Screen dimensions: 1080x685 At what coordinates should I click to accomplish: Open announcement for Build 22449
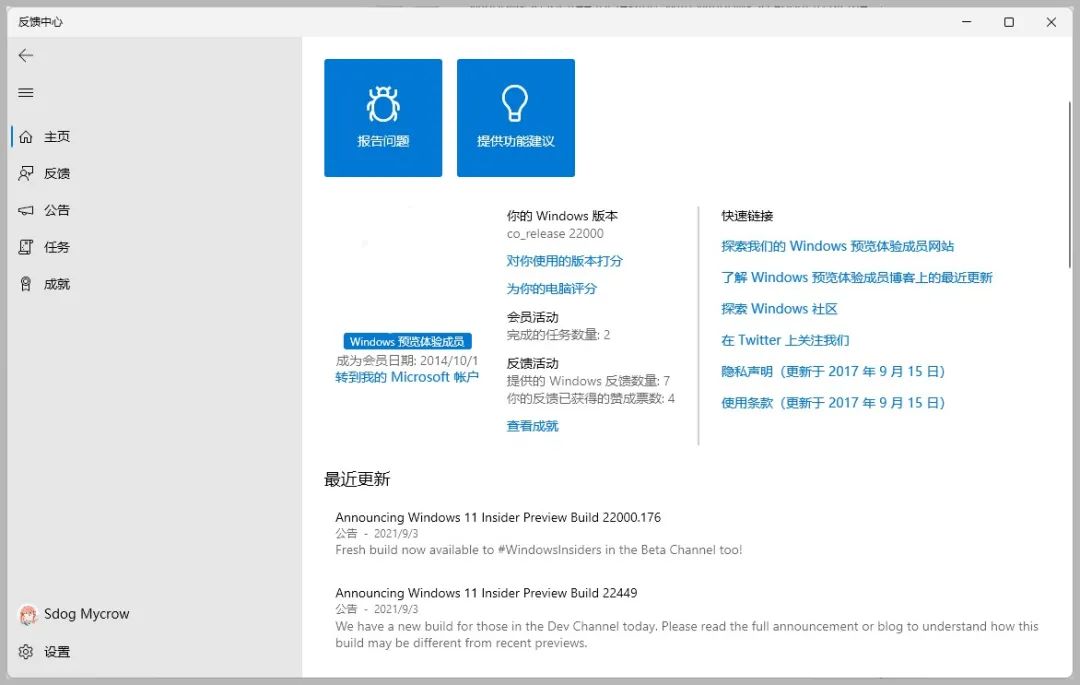coord(486,593)
